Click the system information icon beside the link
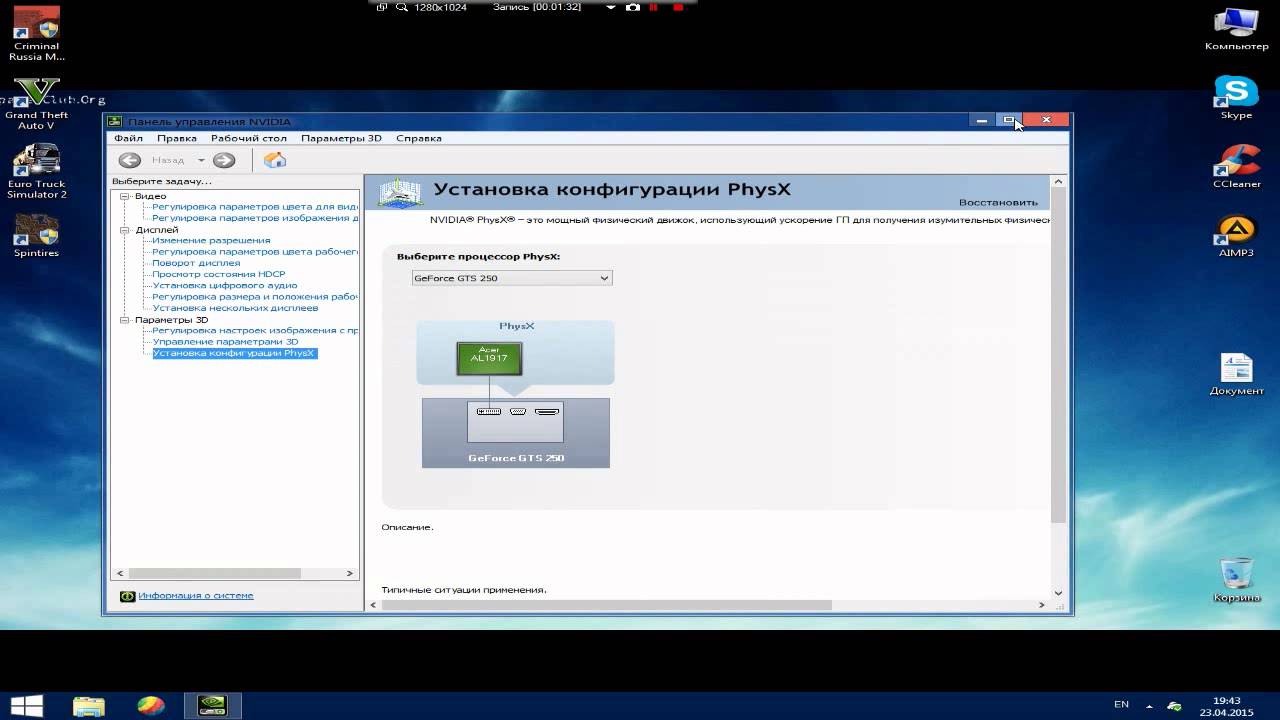This screenshot has height=720, width=1280. (x=127, y=596)
